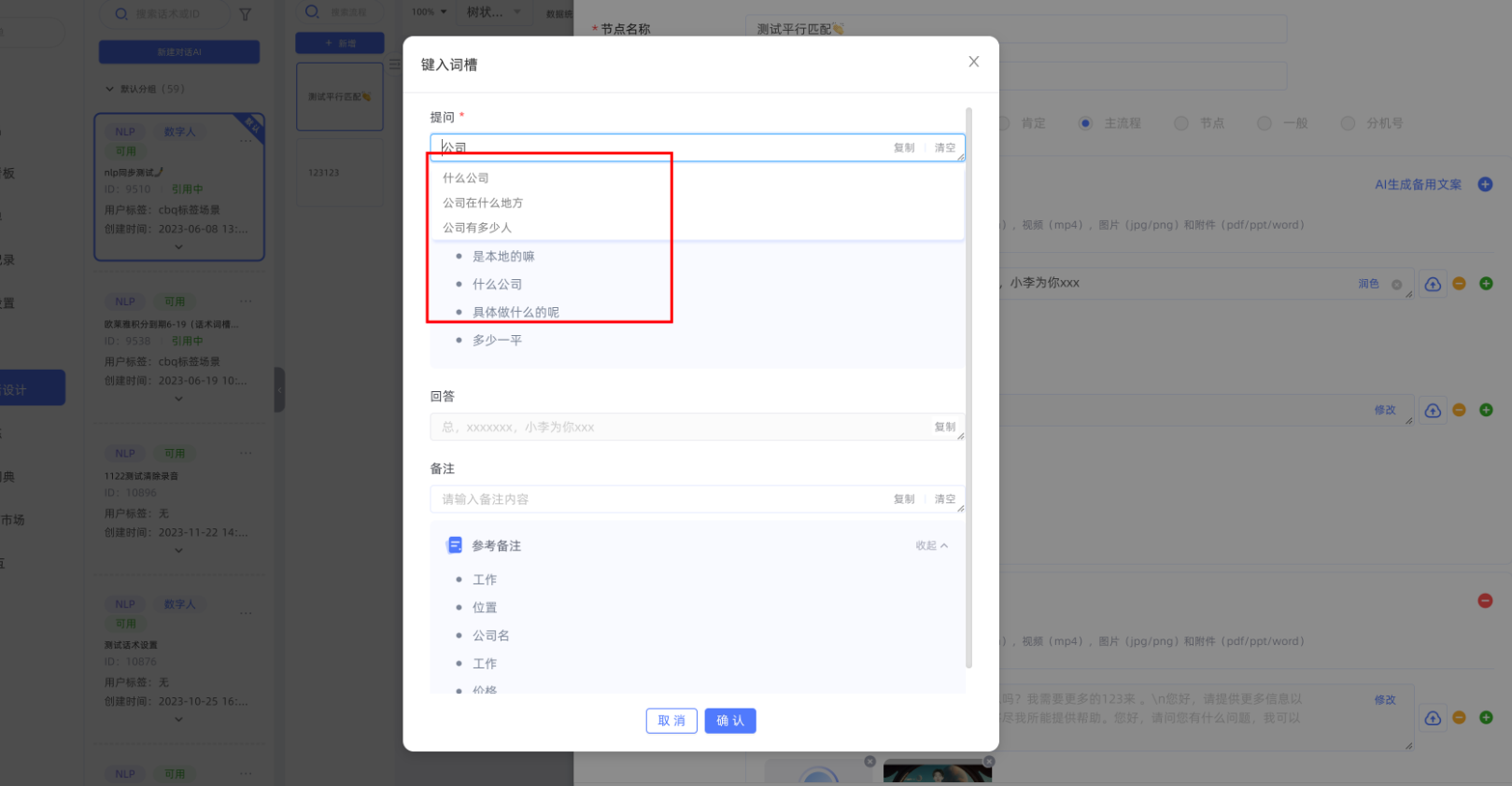1512x786 pixels.
Task: Pick suggestion 公司在什么地方
Action: point(483,203)
